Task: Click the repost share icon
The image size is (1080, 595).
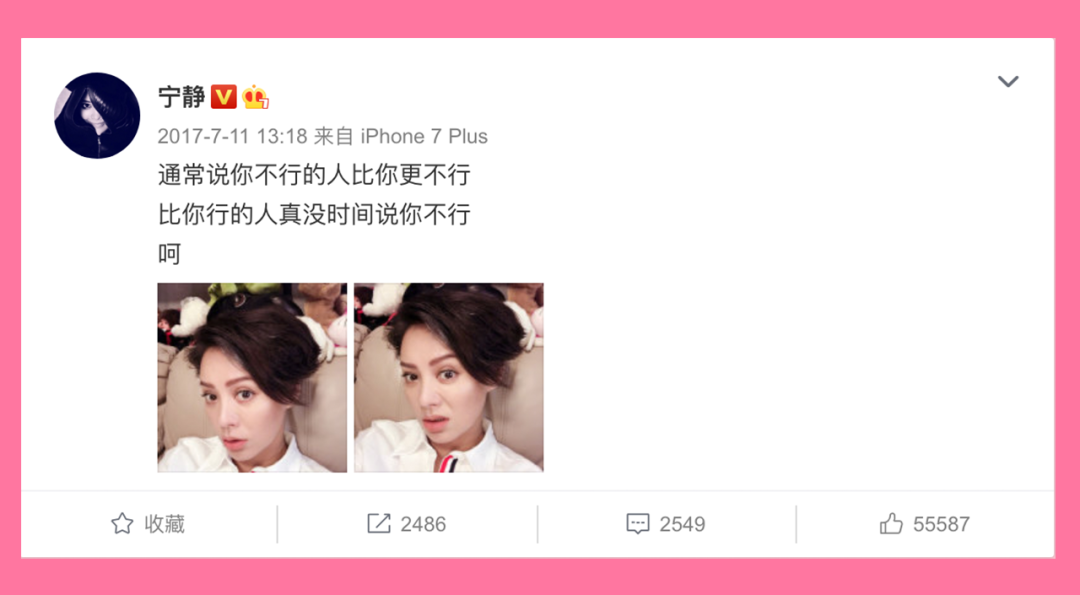Action: (378, 524)
